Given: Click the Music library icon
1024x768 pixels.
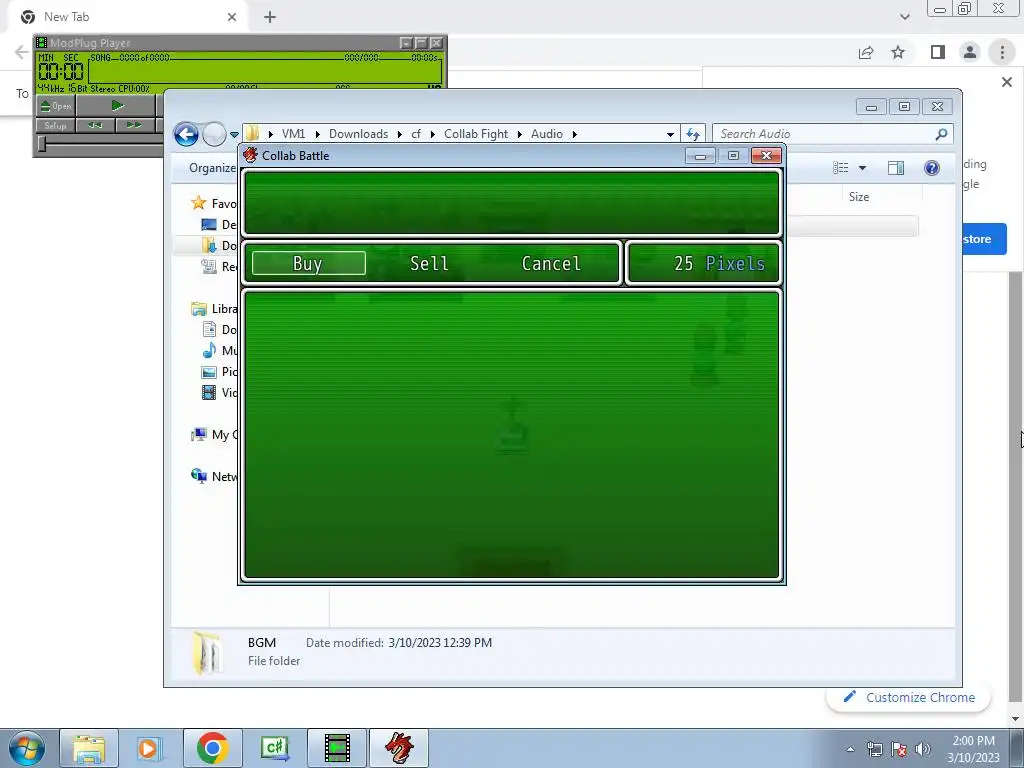Looking at the screenshot, I should coord(209,350).
